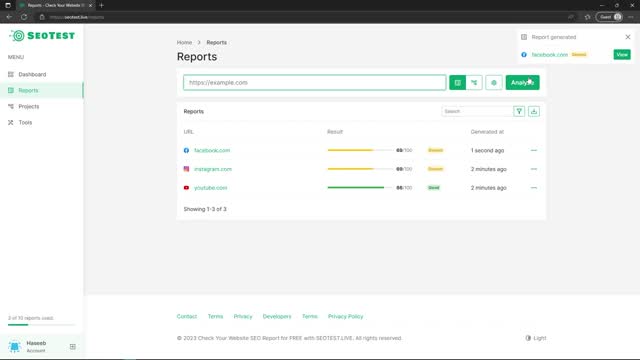Open the facebook.com report link

pos(212,150)
